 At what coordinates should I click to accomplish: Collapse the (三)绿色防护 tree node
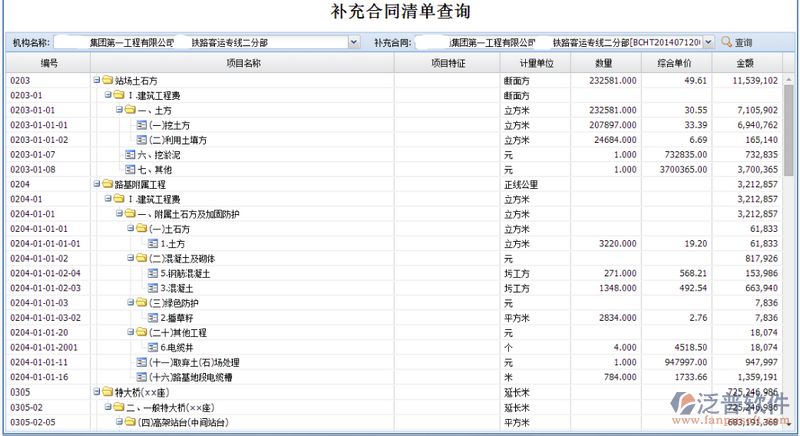tap(129, 303)
